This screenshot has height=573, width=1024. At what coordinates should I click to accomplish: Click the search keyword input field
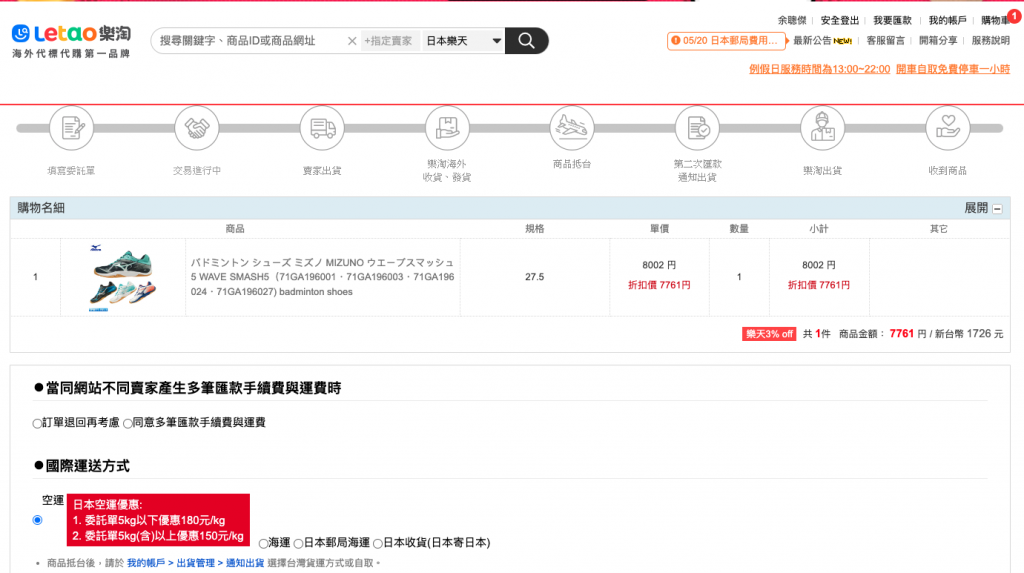(250, 41)
